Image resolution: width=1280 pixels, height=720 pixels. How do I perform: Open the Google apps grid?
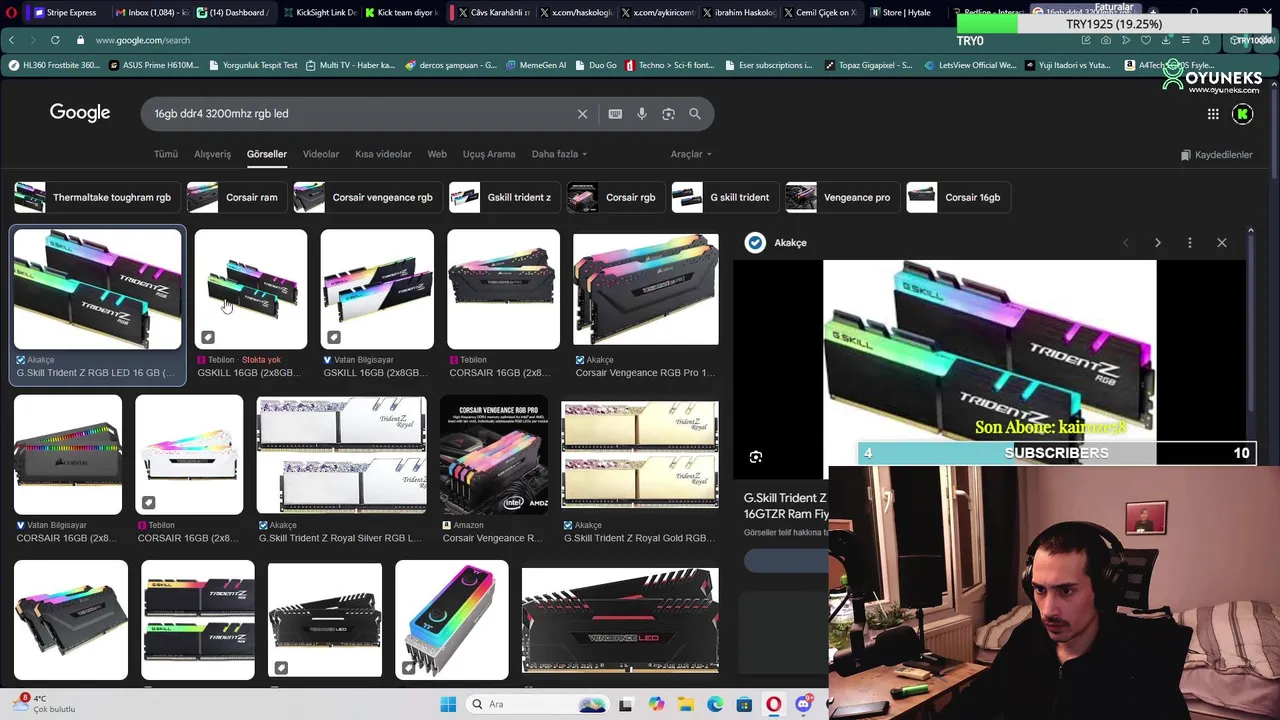pos(1213,114)
